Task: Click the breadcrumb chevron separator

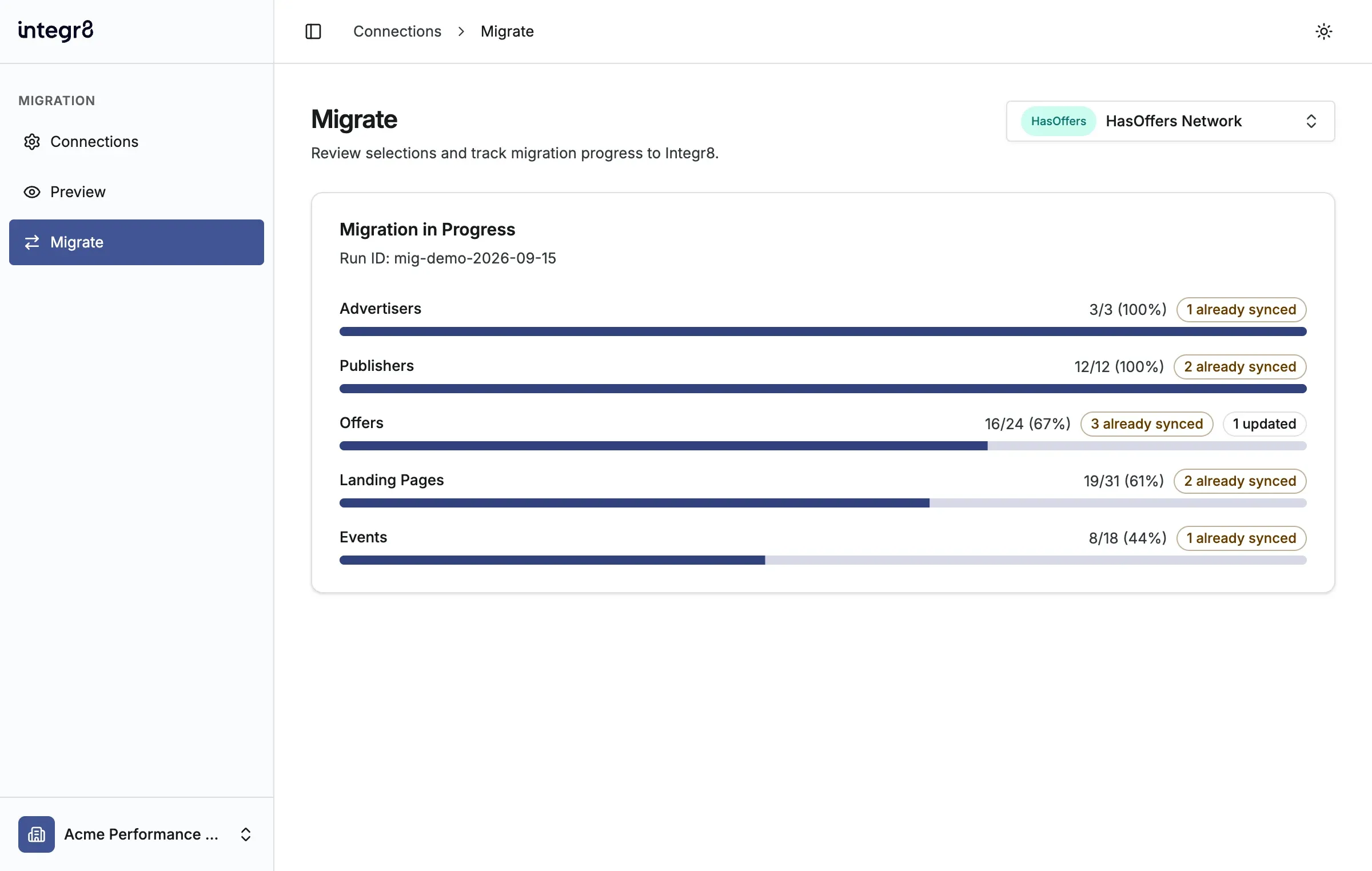Action: (461, 31)
